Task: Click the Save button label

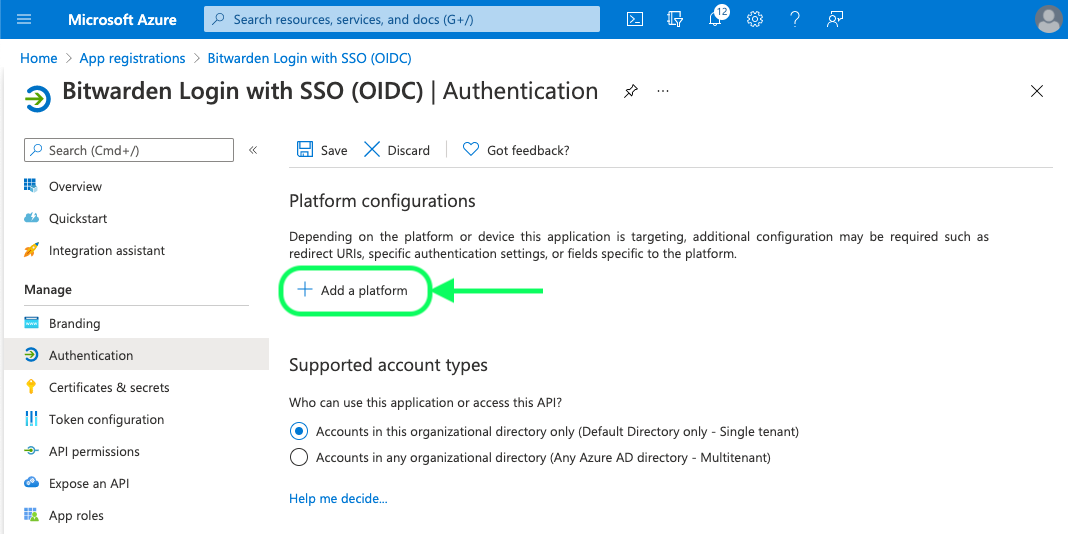Action: tap(334, 151)
